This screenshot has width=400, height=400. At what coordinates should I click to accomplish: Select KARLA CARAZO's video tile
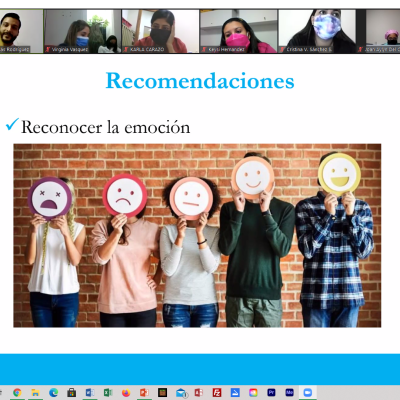pyautogui.click(x=160, y=31)
